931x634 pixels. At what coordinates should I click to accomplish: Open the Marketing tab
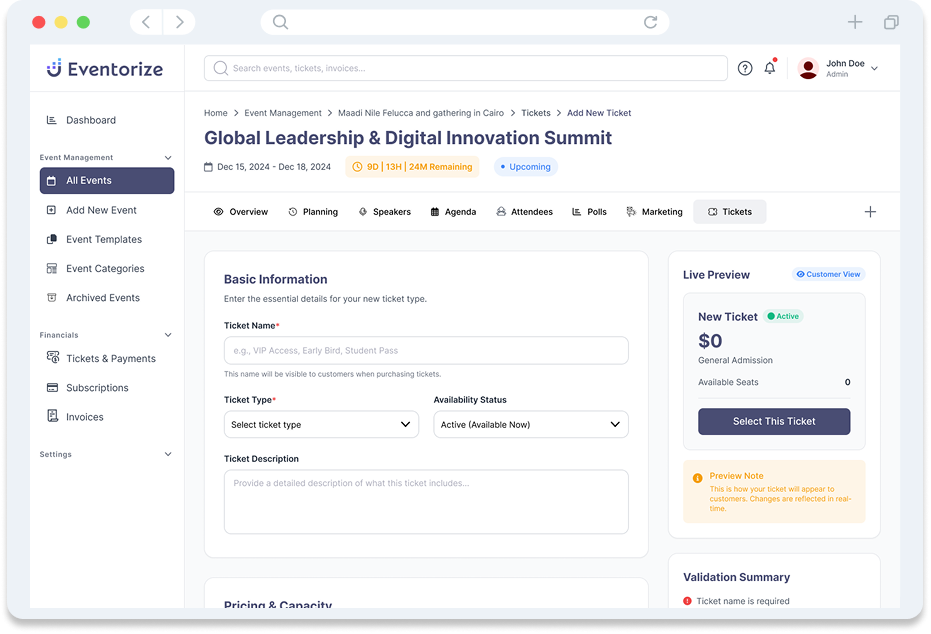pyautogui.click(x=654, y=212)
